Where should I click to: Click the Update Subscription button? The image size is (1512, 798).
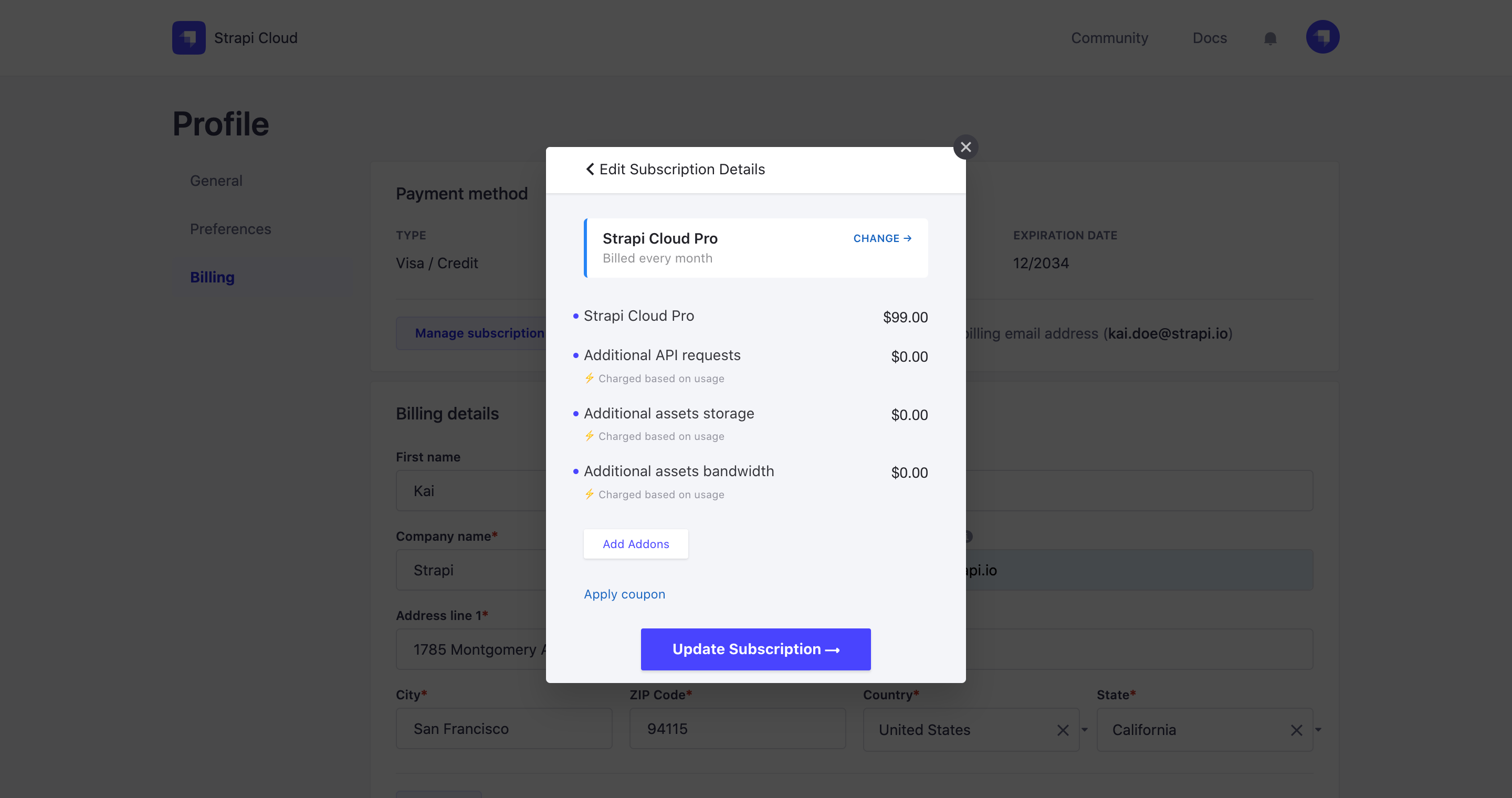click(x=755, y=649)
